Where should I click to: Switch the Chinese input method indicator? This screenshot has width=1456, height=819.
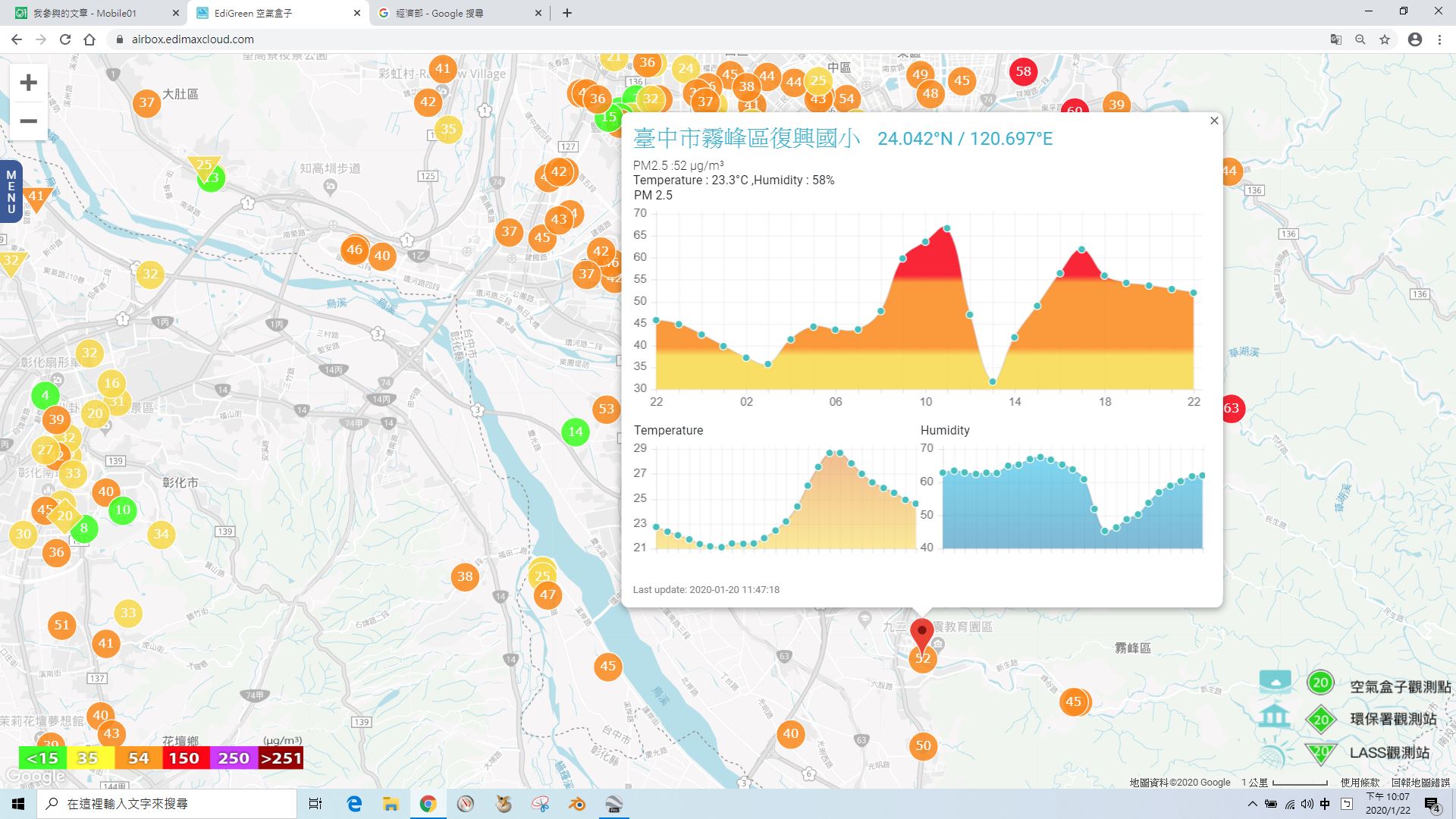(1325, 804)
